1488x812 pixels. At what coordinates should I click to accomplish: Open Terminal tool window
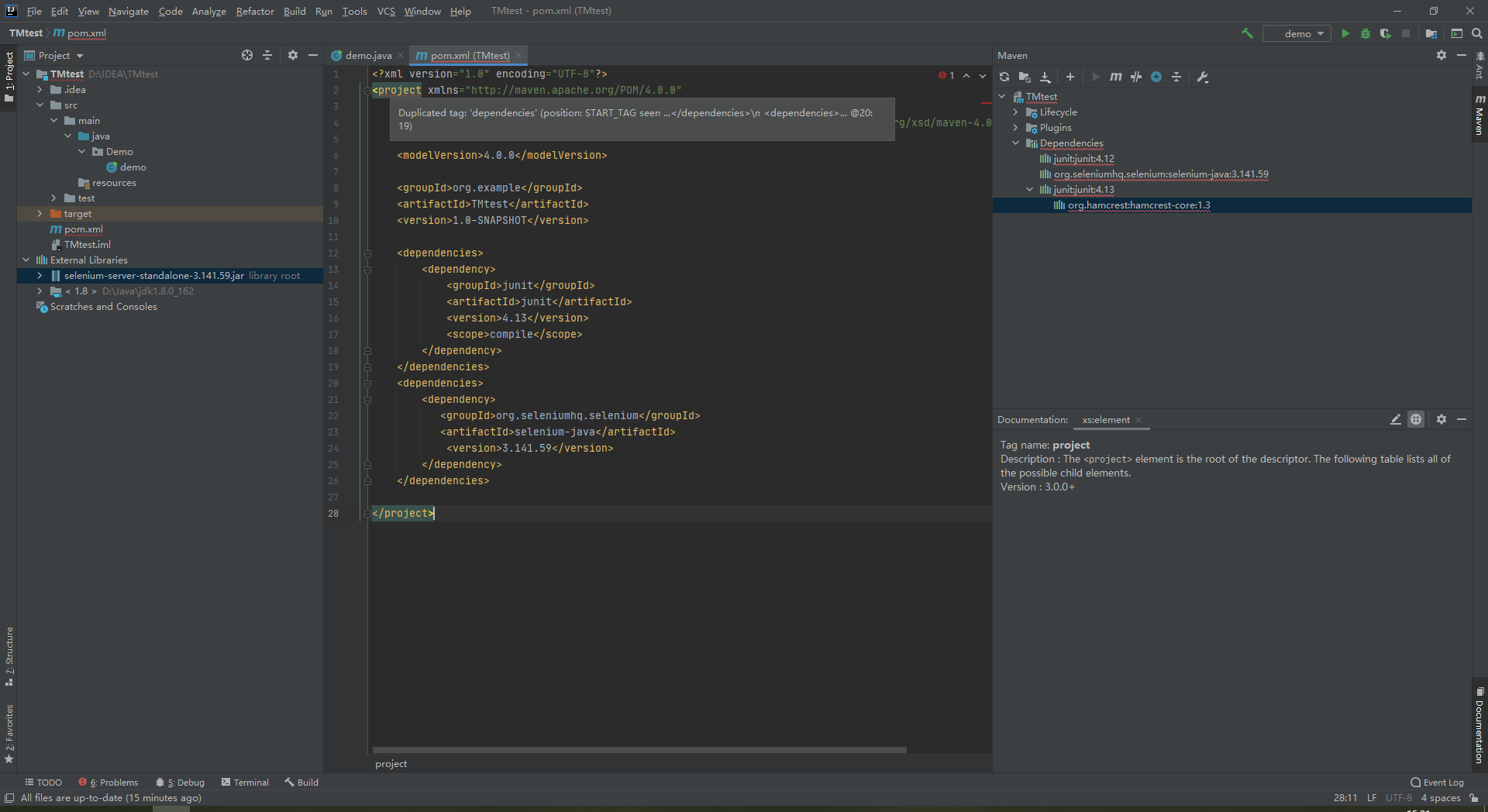click(x=245, y=783)
